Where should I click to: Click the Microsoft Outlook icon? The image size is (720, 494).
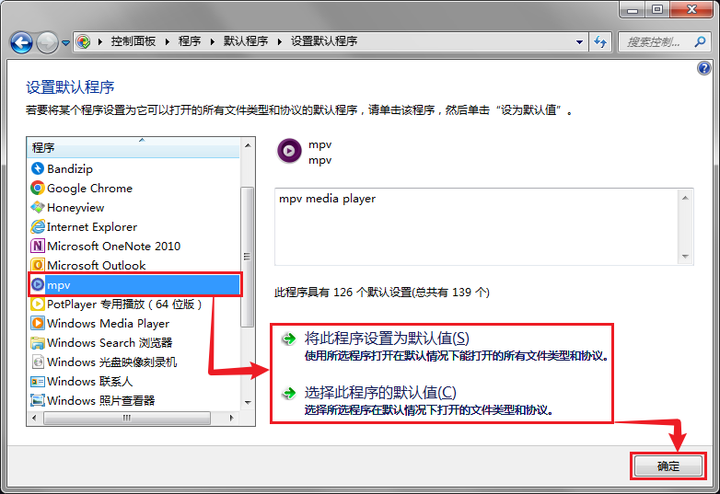click(x=37, y=265)
